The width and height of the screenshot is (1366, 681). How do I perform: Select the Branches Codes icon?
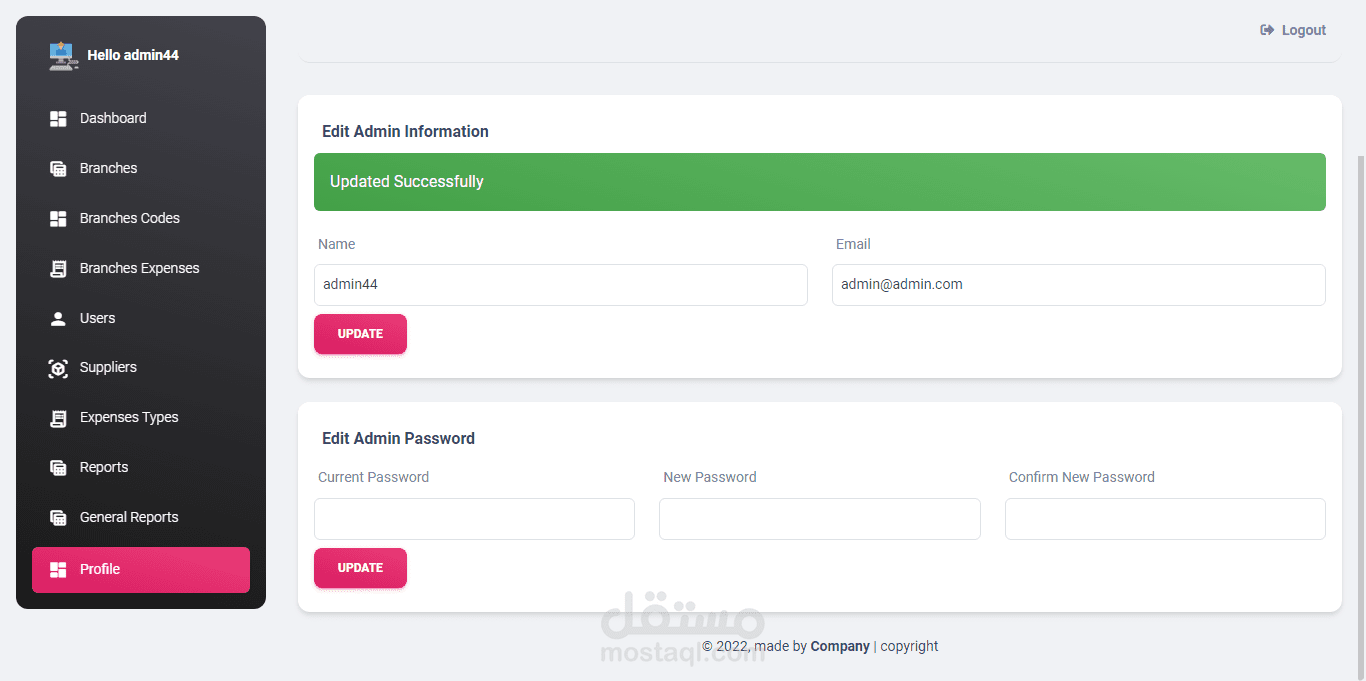[x=58, y=218]
